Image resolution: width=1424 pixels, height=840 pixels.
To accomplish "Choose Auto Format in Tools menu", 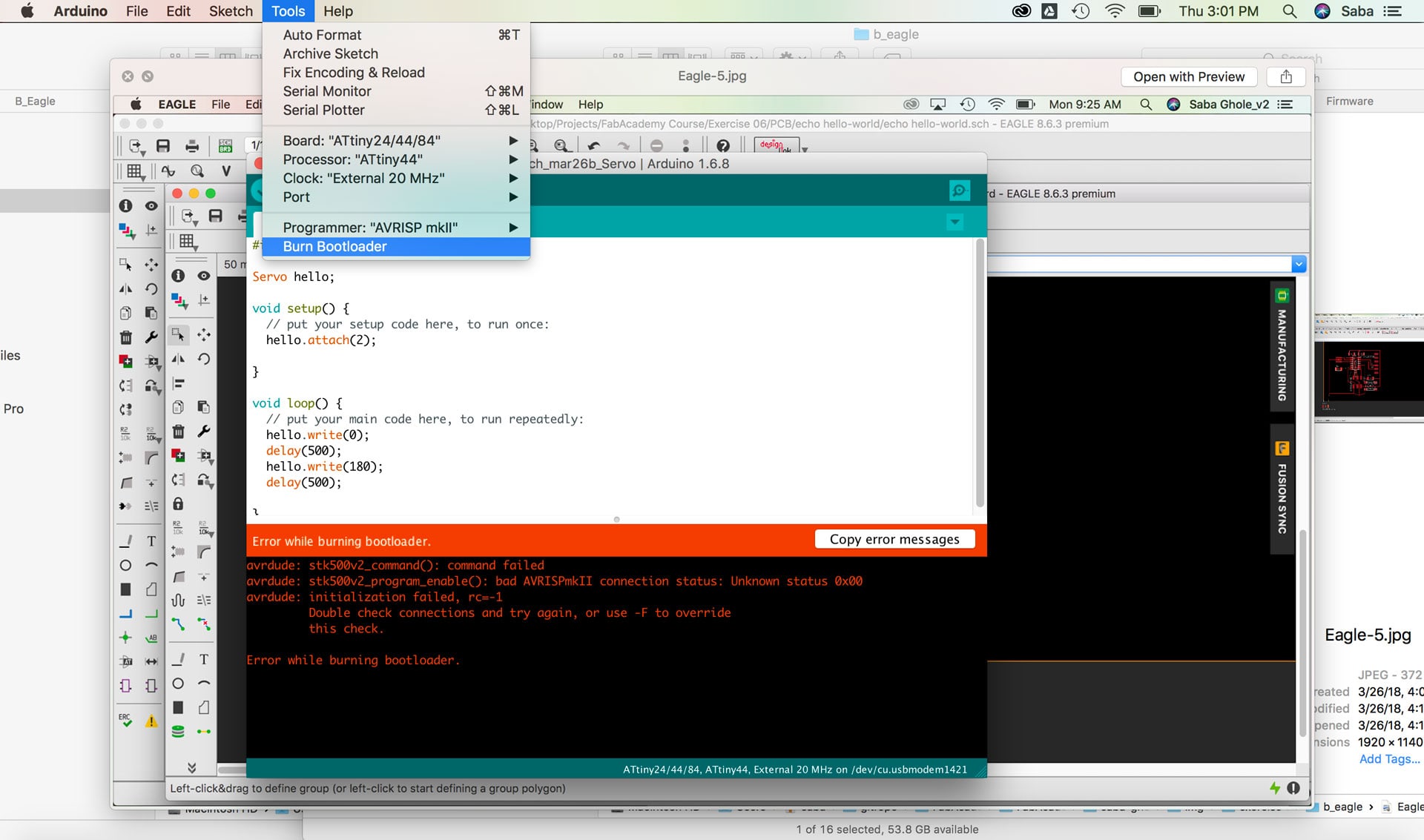I will pos(396,35).
